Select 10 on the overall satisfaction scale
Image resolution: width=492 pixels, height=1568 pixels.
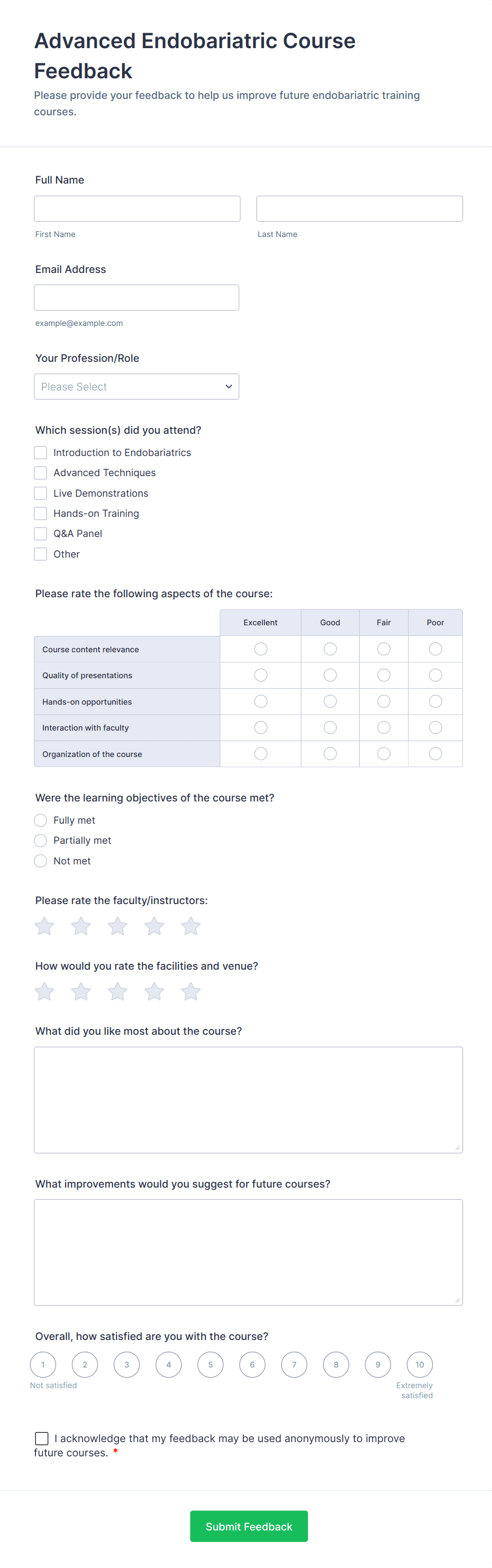420,1365
